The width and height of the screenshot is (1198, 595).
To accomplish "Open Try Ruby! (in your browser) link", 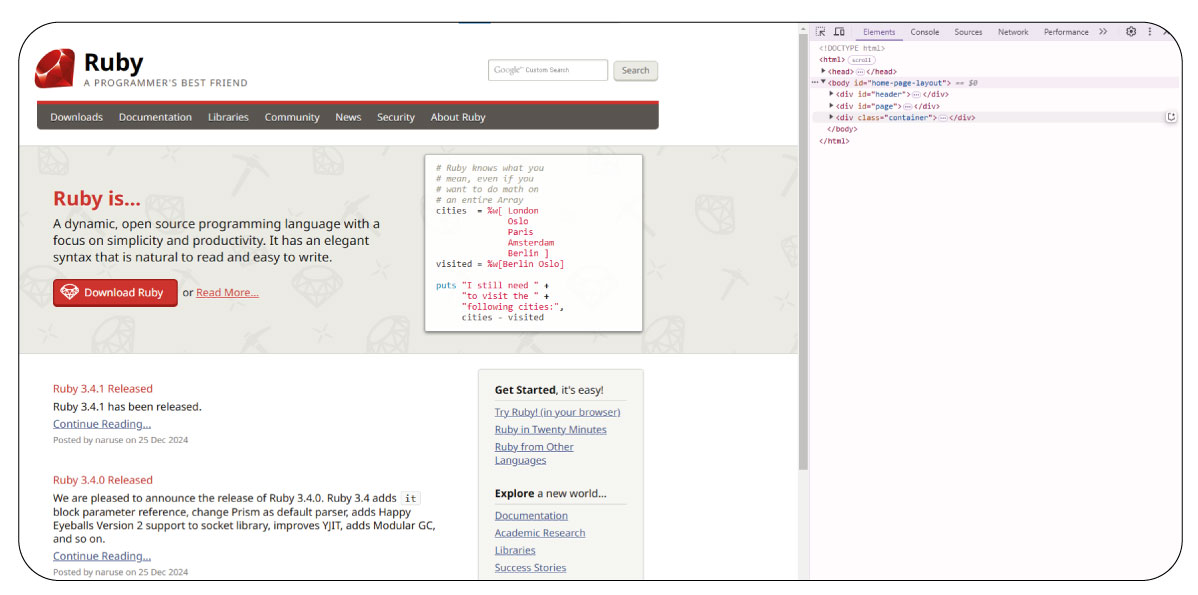I will (x=557, y=412).
